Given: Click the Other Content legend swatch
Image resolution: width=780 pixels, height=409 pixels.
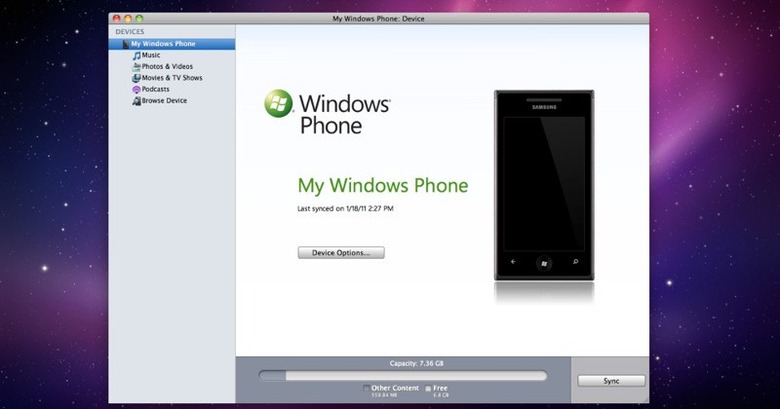Looking at the screenshot, I should tap(367, 388).
